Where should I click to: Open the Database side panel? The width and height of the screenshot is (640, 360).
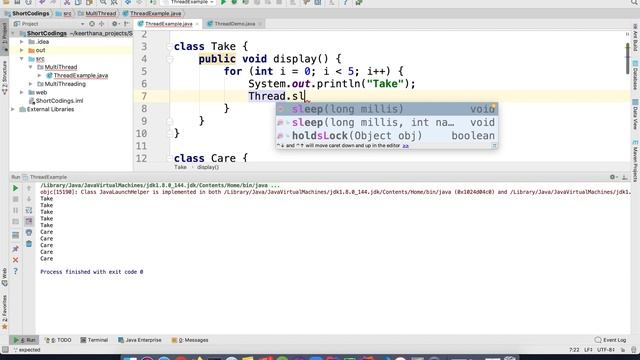click(636, 75)
